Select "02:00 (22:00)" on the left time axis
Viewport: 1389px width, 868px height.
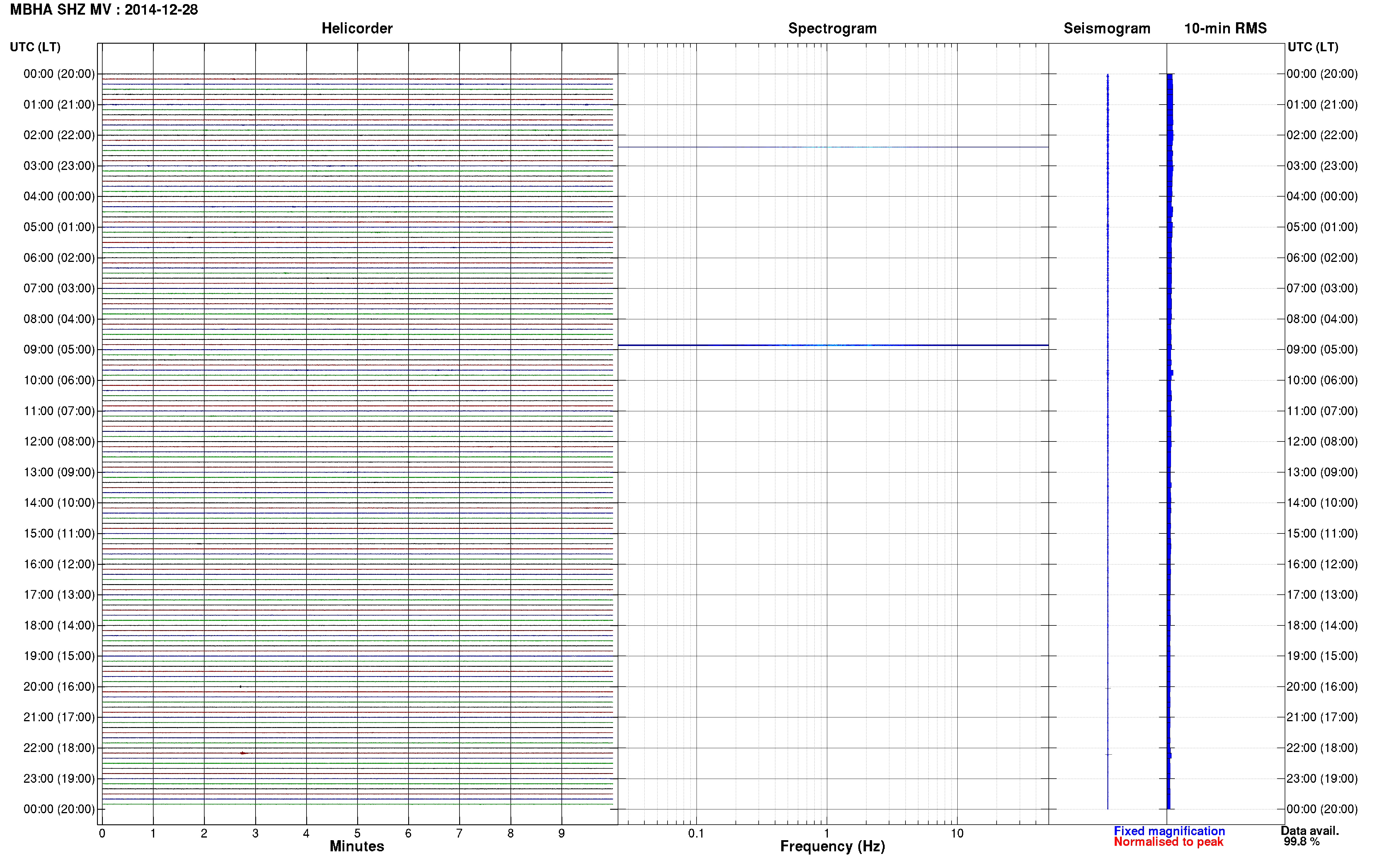click(x=59, y=135)
